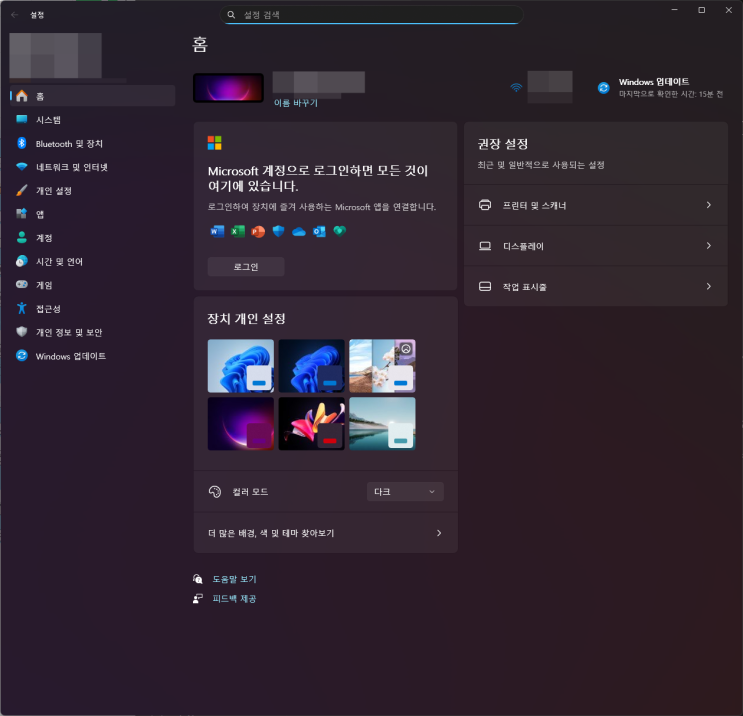Expand the Taskbar (작업 표시줄) row chevron
Image resolution: width=743 pixels, height=716 pixels.
(708, 286)
